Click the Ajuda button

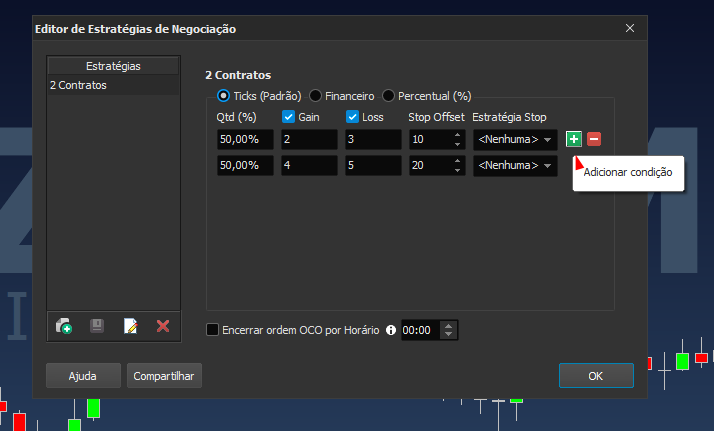tap(83, 376)
